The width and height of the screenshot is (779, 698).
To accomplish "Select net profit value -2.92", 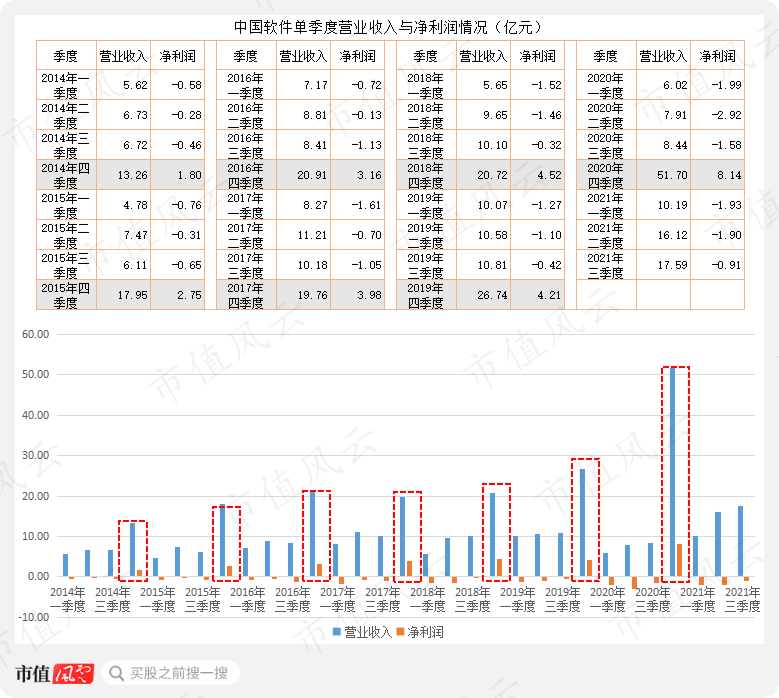I will tap(726, 115).
